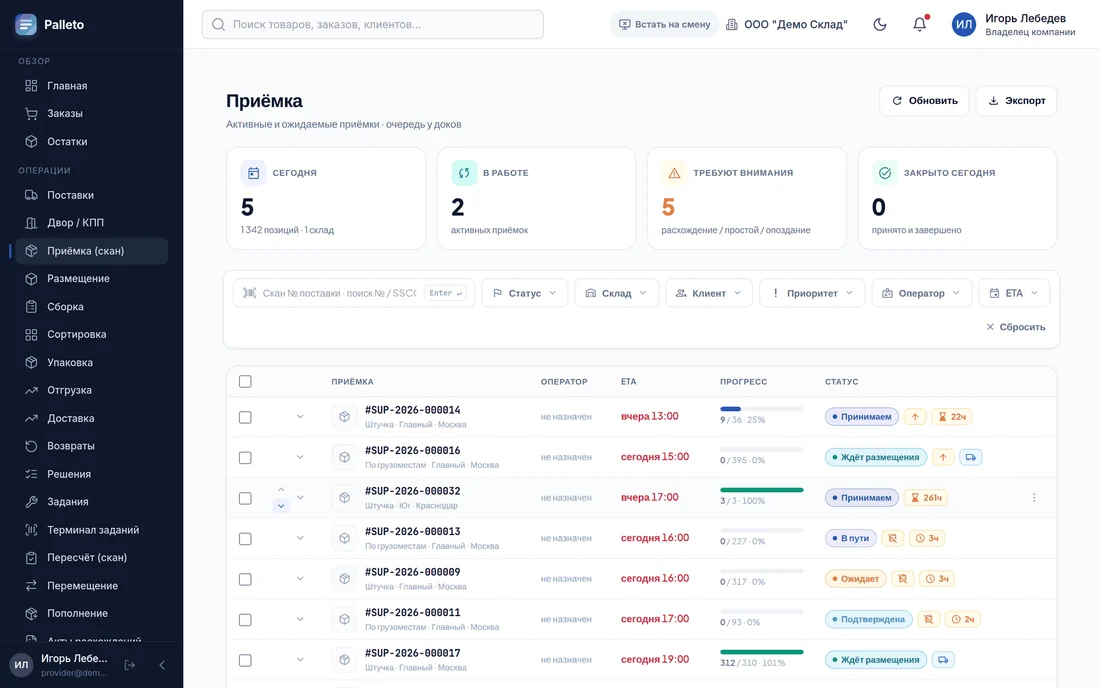Open Размещение in sidebar
1100x688 pixels.
[x=91, y=279]
